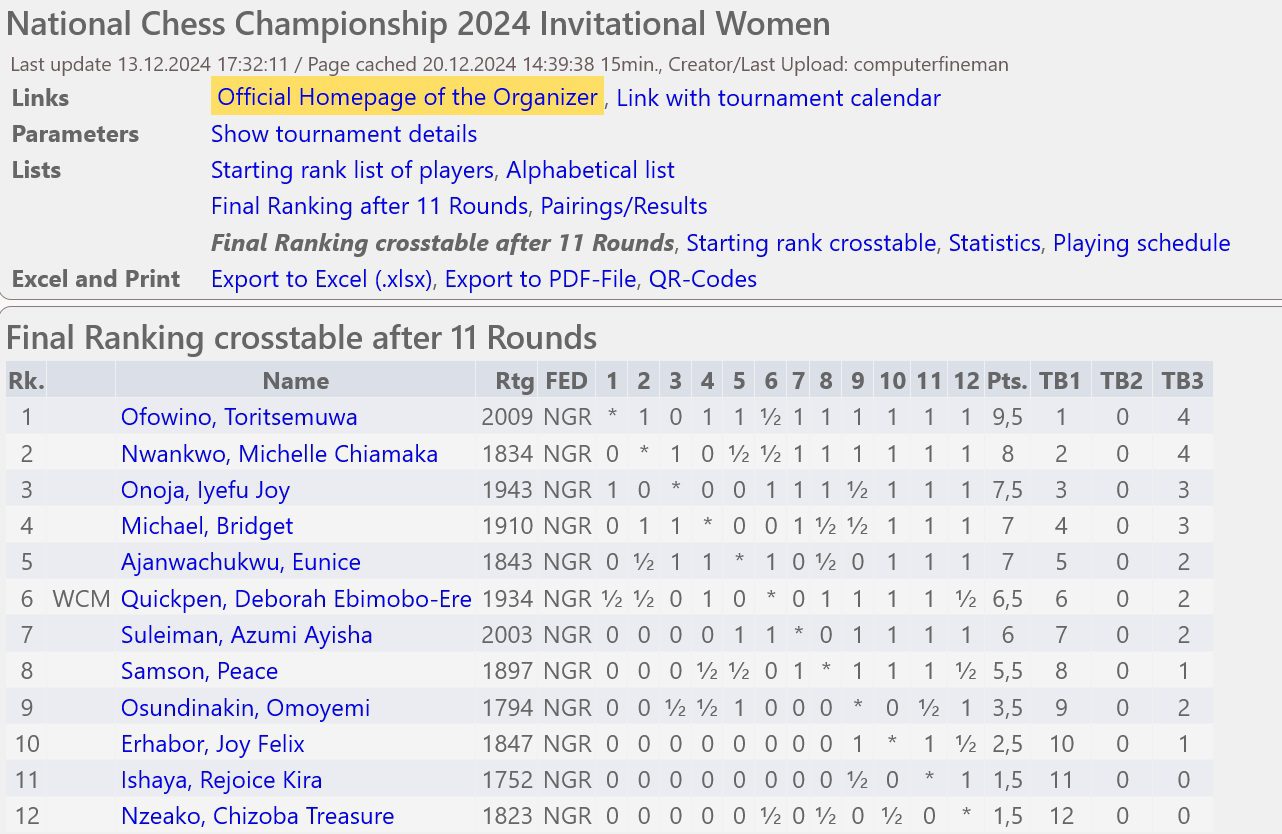Open the Playing schedule
Viewport: 1282px width, 834px height.
[1141, 243]
